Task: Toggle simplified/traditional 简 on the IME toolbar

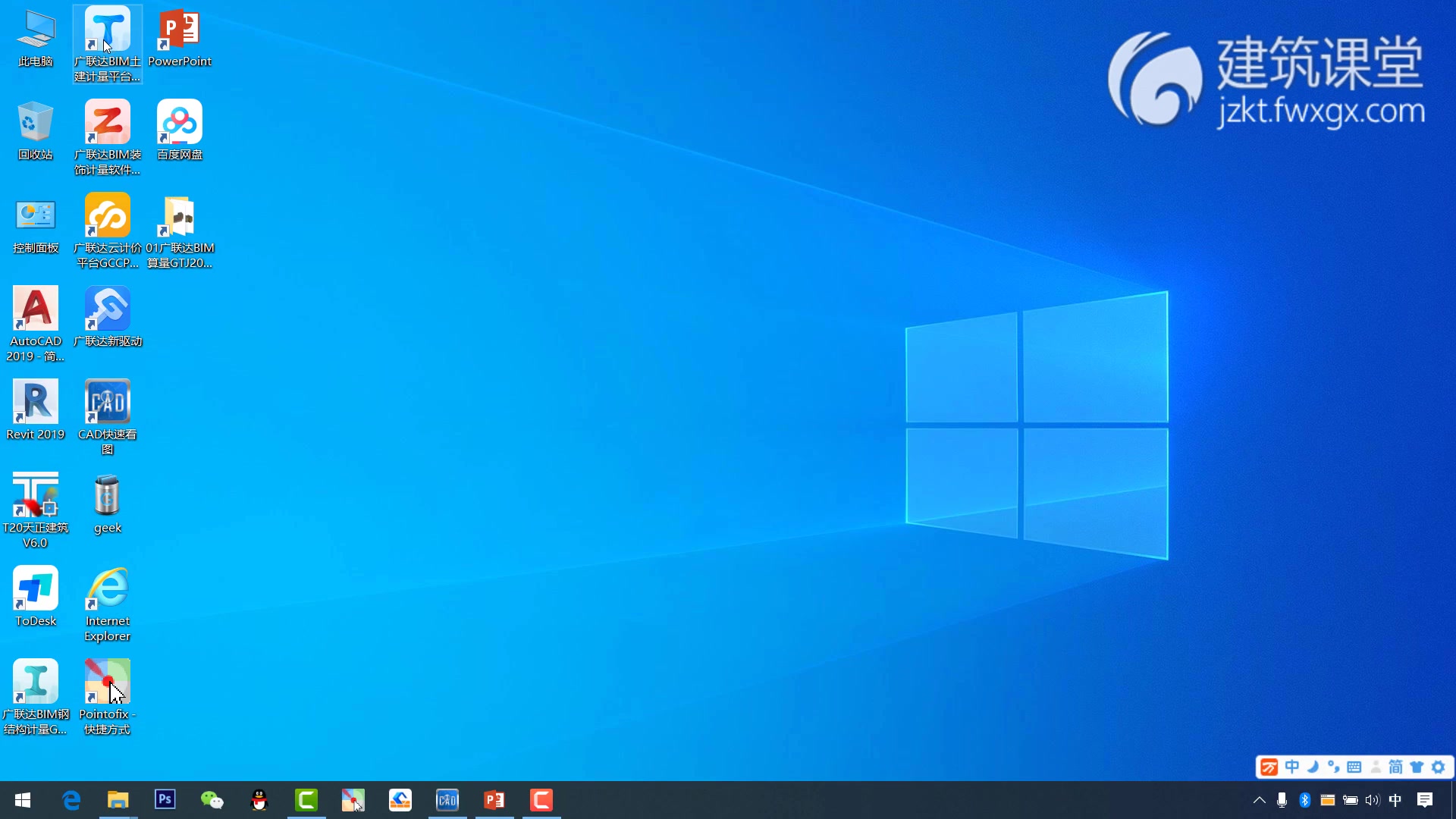Action: [1395, 767]
